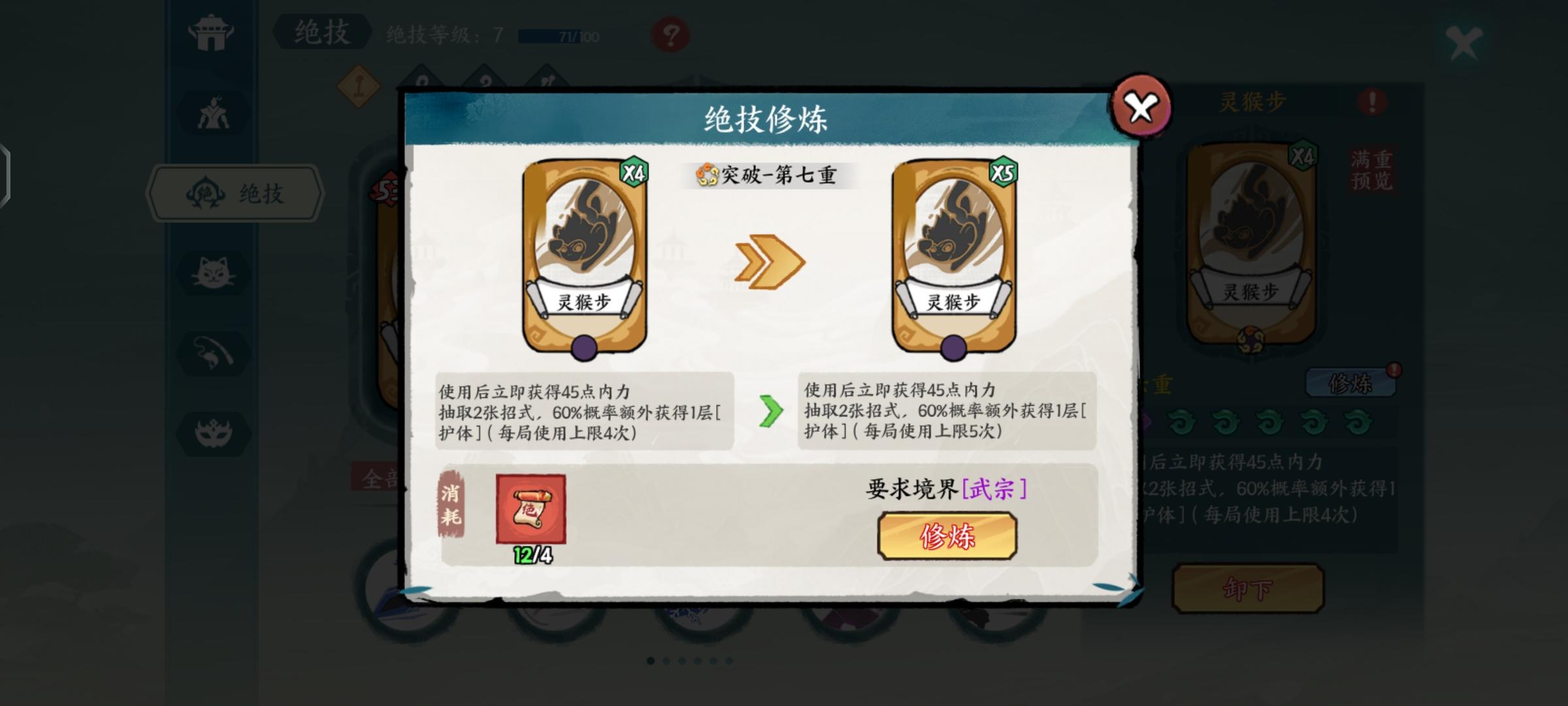1568x706 pixels.
Task: Tap the background blue 修炼 button
Action: pyautogui.click(x=1350, y=383)
